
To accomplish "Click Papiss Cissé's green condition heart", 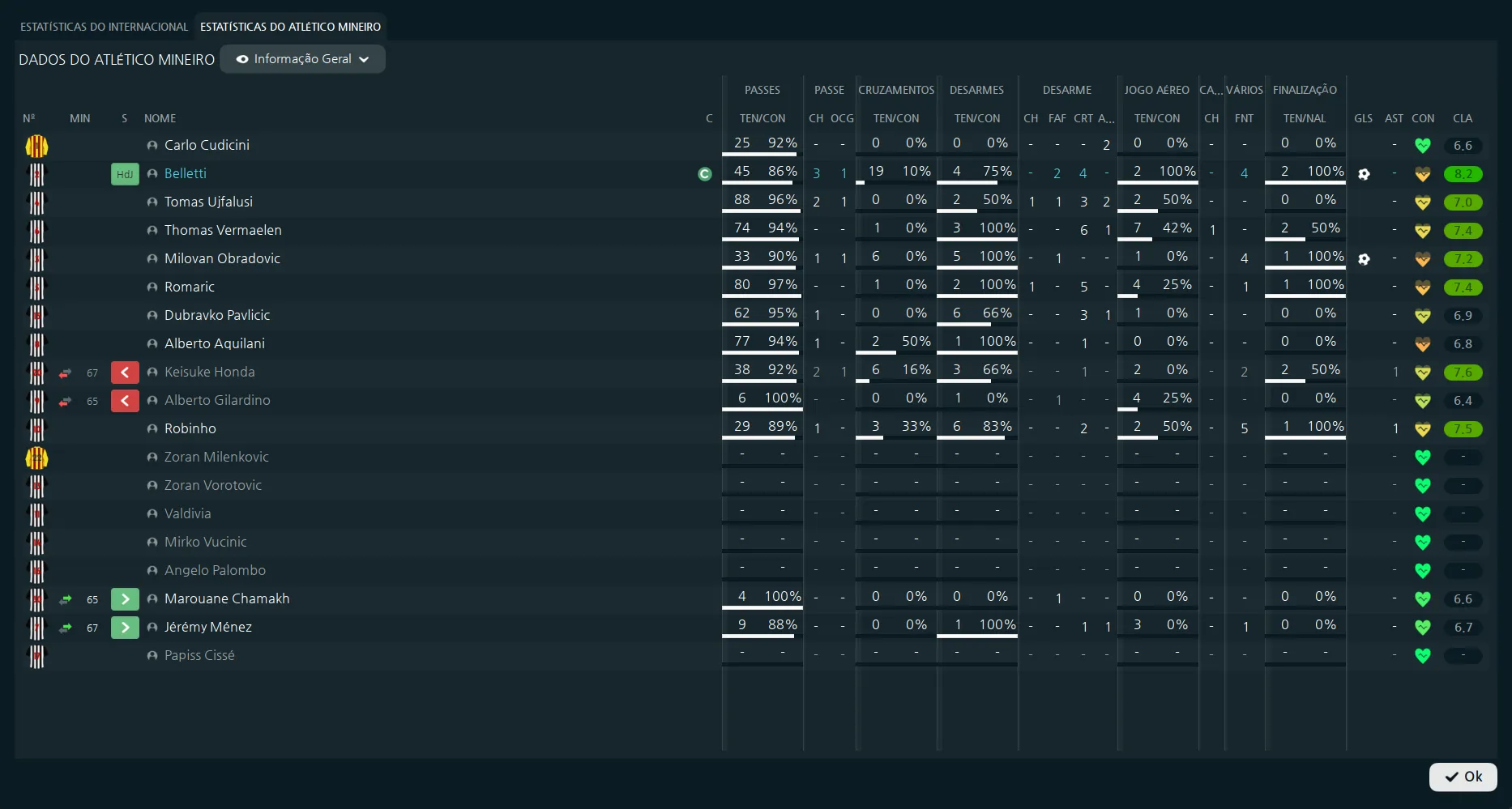I will click(x=1423, y=656).
